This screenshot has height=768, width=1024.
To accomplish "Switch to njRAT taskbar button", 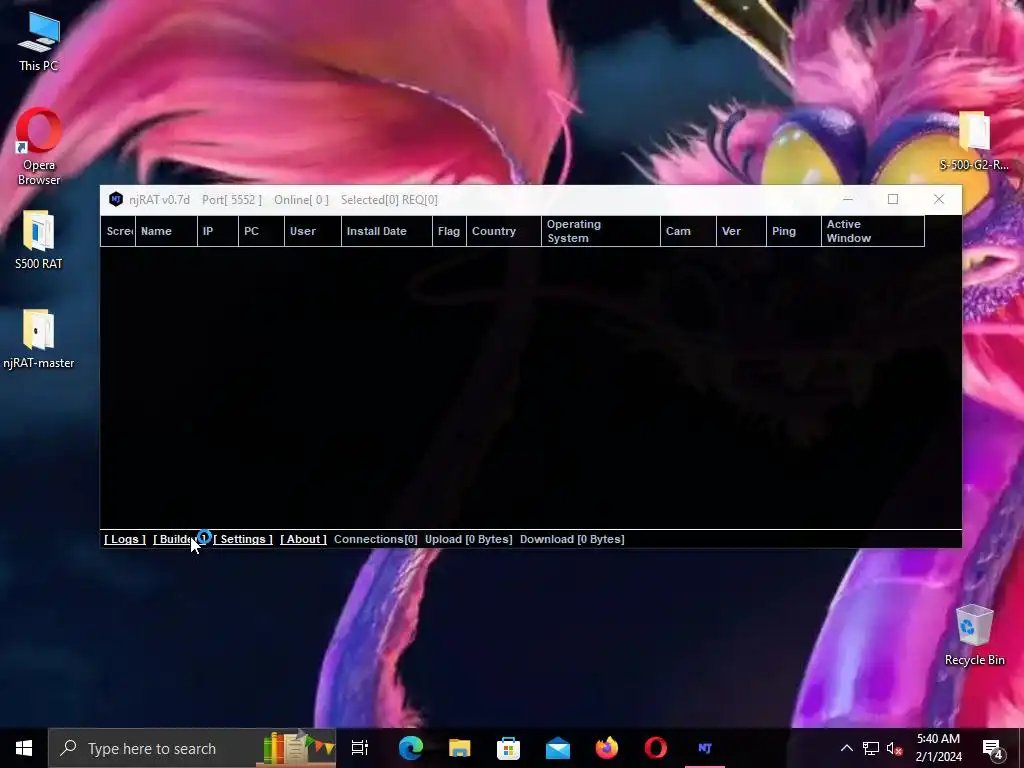I will click(x=705, y=748).
